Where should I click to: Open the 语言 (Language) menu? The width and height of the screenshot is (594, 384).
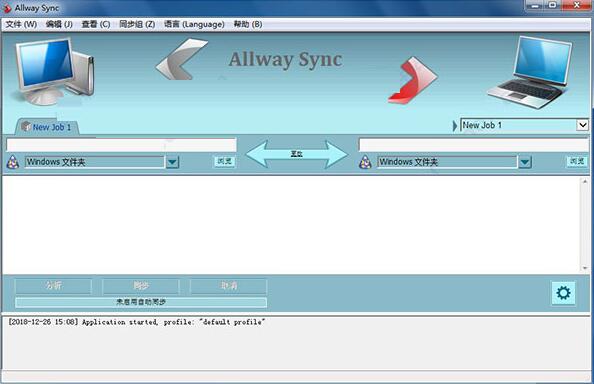pos(194,24)
